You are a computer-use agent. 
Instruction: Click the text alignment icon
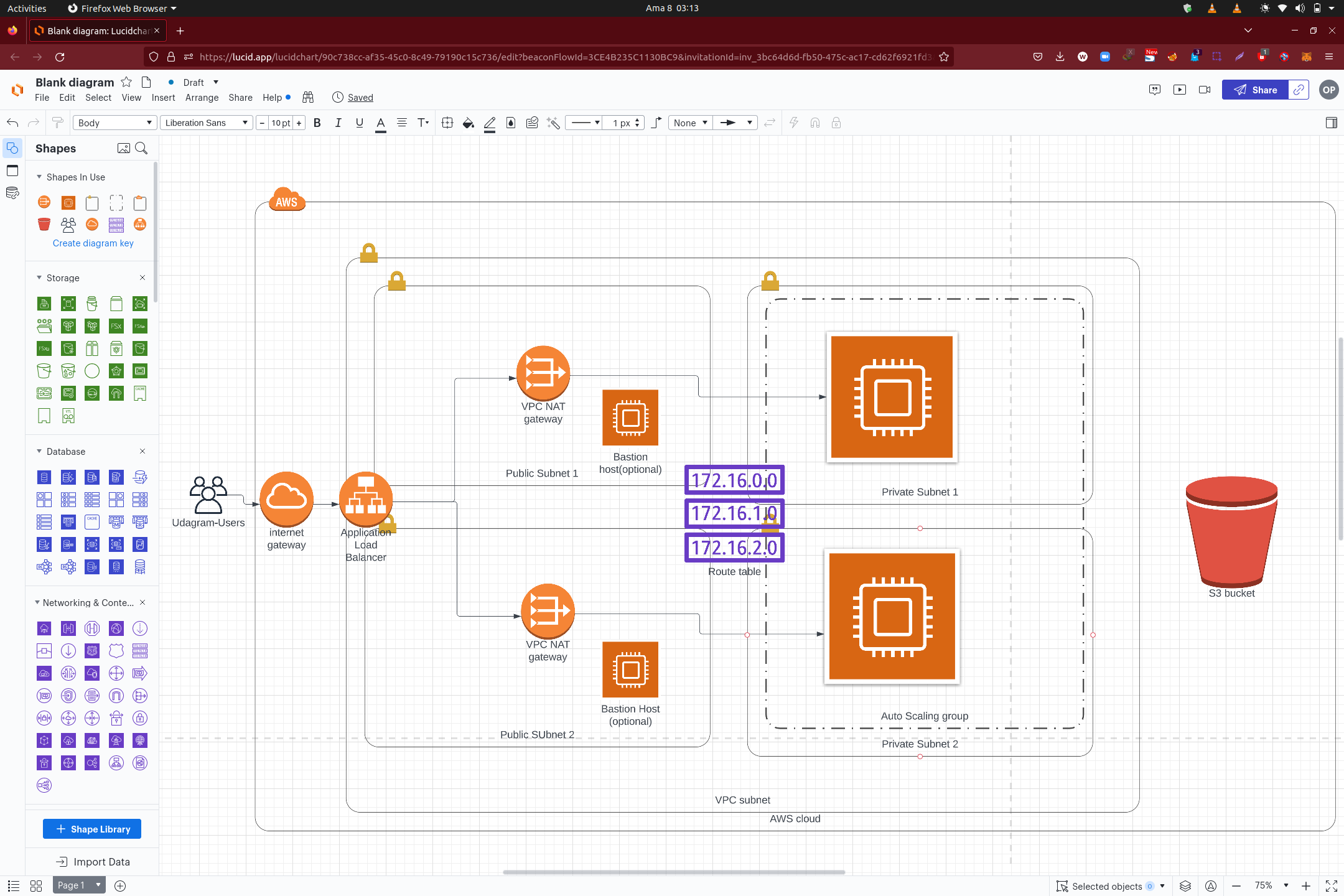click(402, 123)
